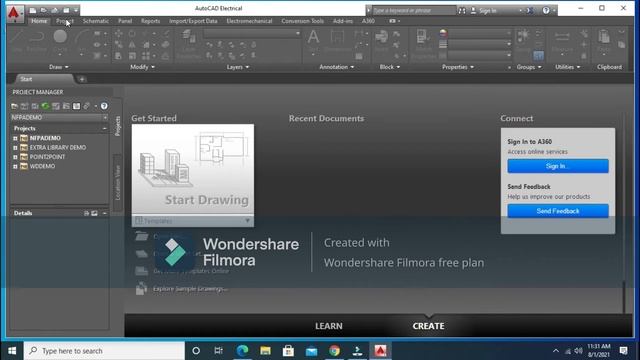Screen dimensions: 640x360
Task: Click the object color swatch in Properties
Action: click(443, 33)
